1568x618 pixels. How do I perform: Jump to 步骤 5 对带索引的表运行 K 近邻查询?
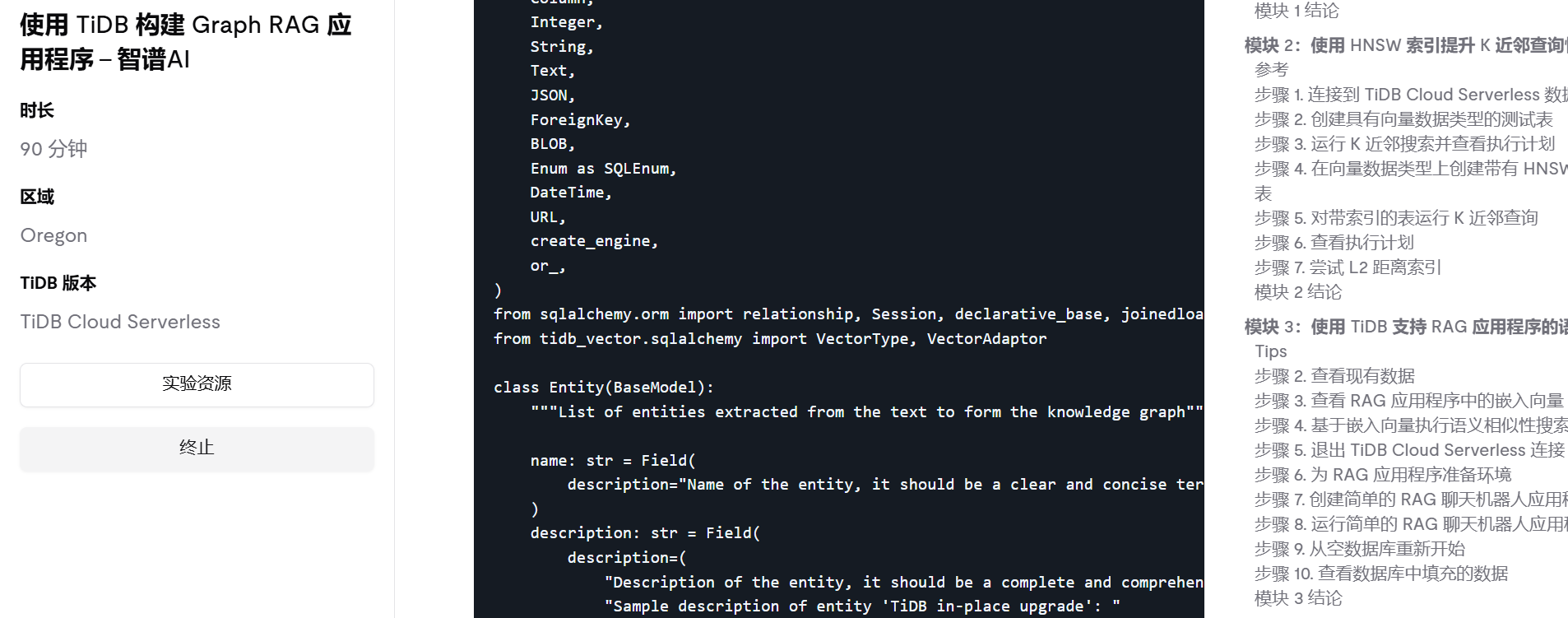point(1396,218)
